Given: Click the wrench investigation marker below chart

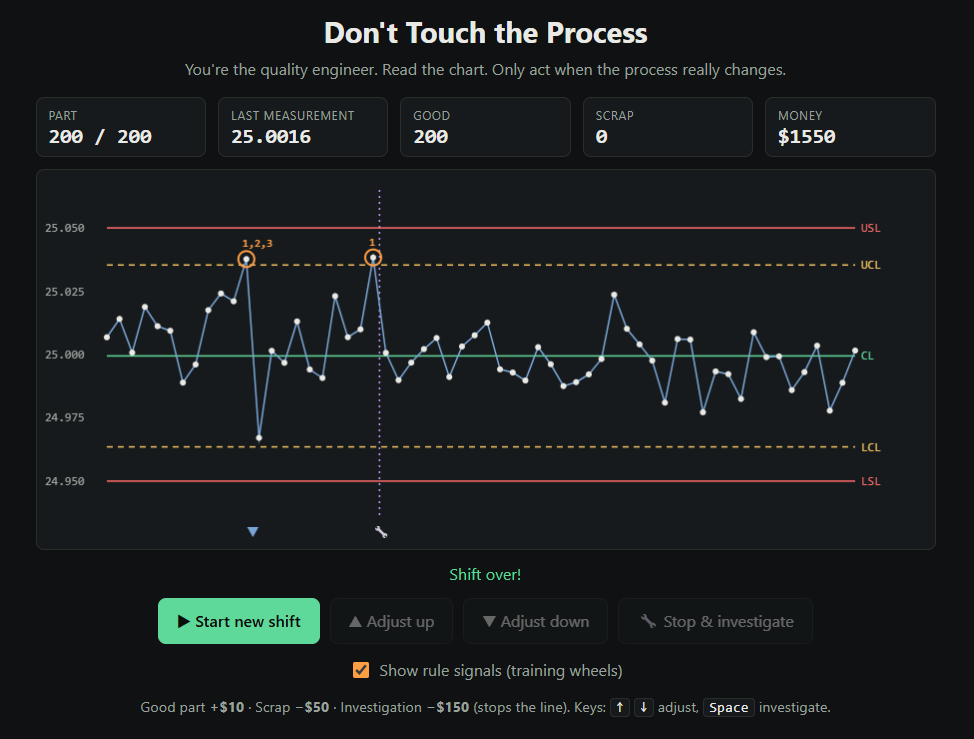Looking at the screenshot, I should point(381,532).
